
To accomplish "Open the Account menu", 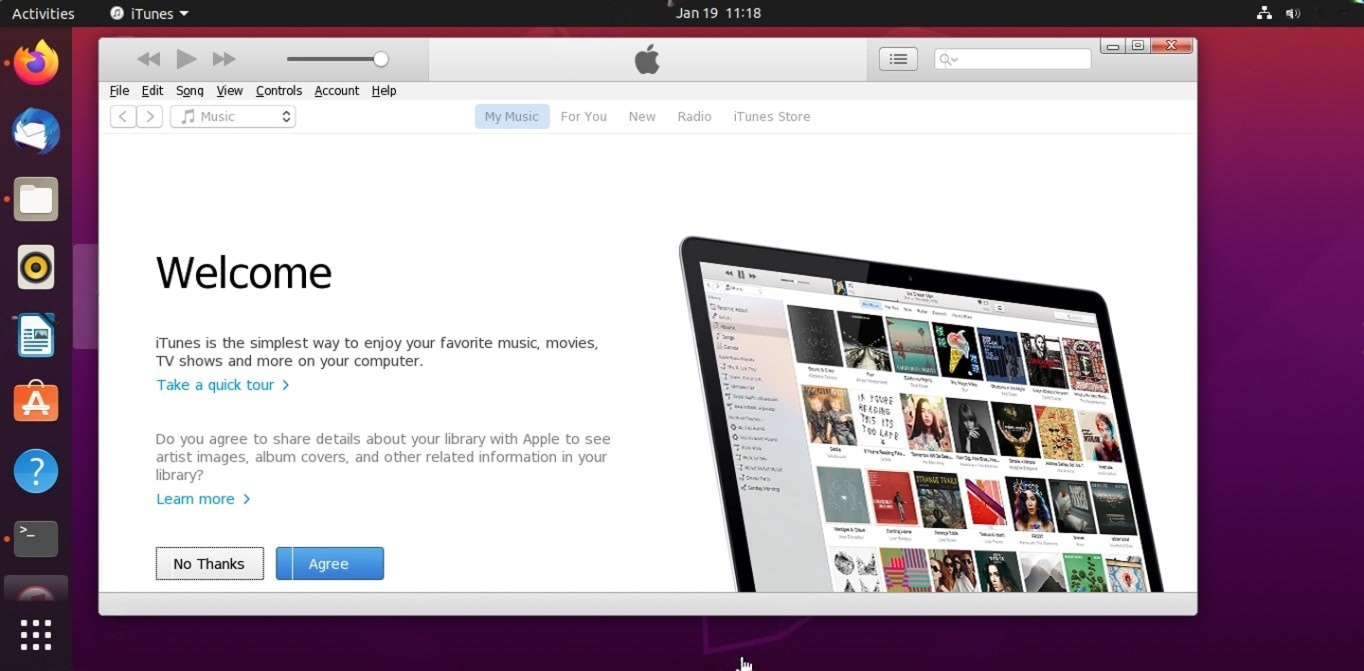I will 336,90.
